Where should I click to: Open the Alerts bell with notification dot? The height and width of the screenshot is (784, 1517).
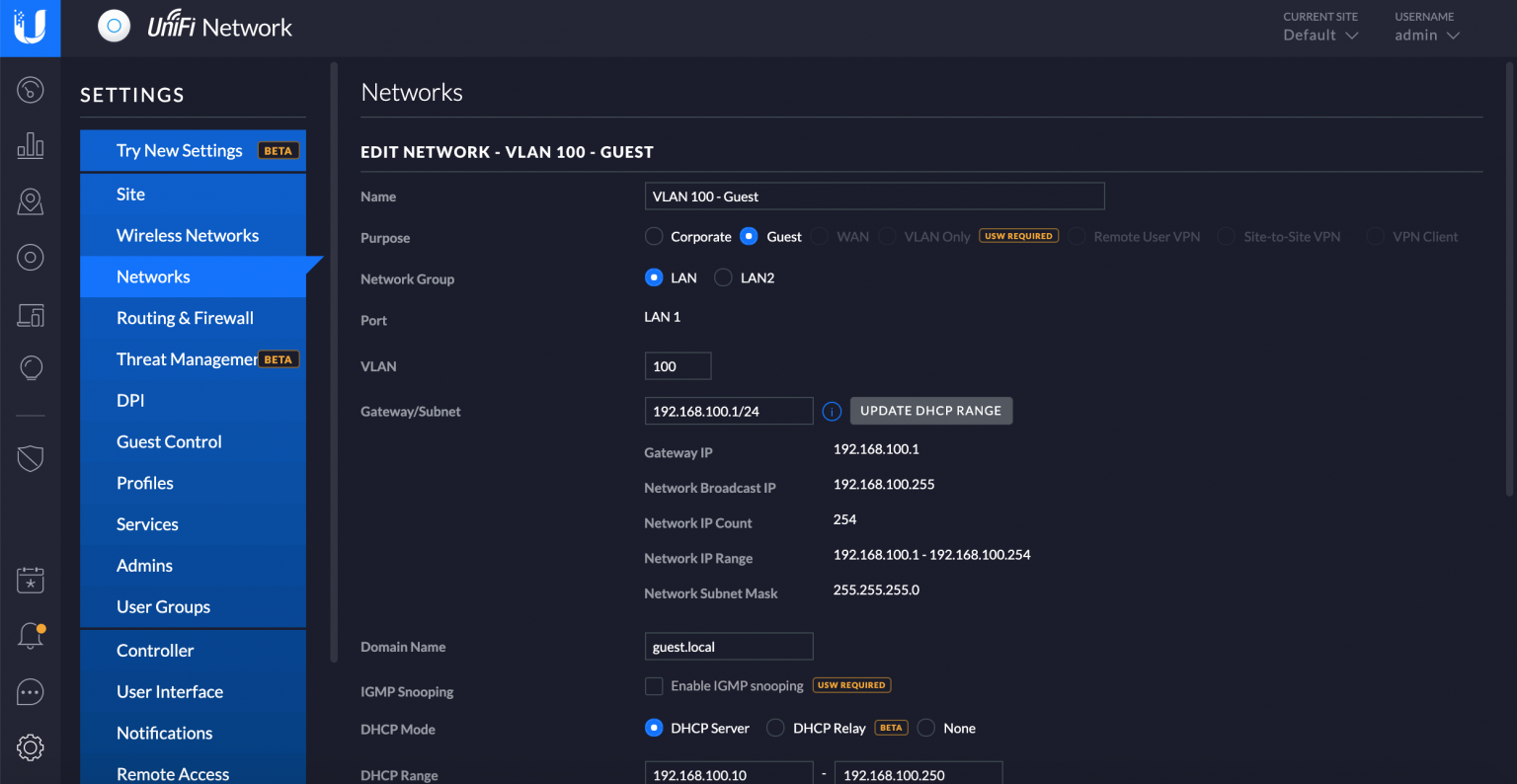click(30, 635)
